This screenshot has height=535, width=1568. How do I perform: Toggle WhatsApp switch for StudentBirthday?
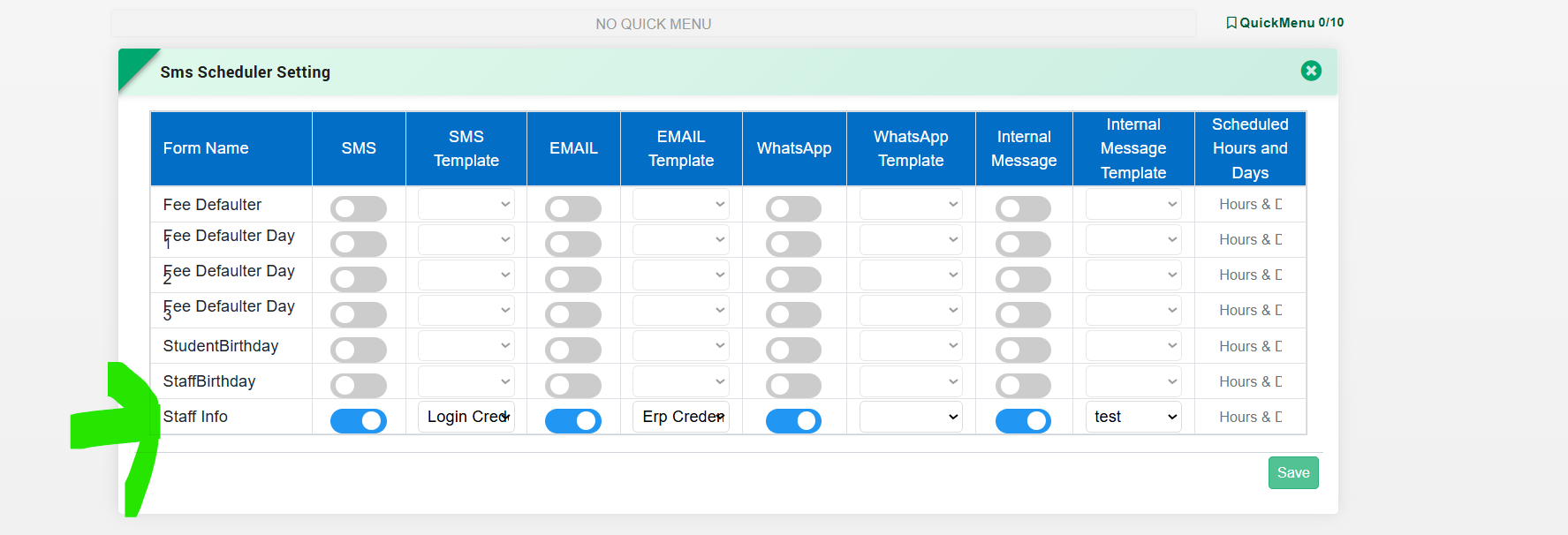pos(793,350)
